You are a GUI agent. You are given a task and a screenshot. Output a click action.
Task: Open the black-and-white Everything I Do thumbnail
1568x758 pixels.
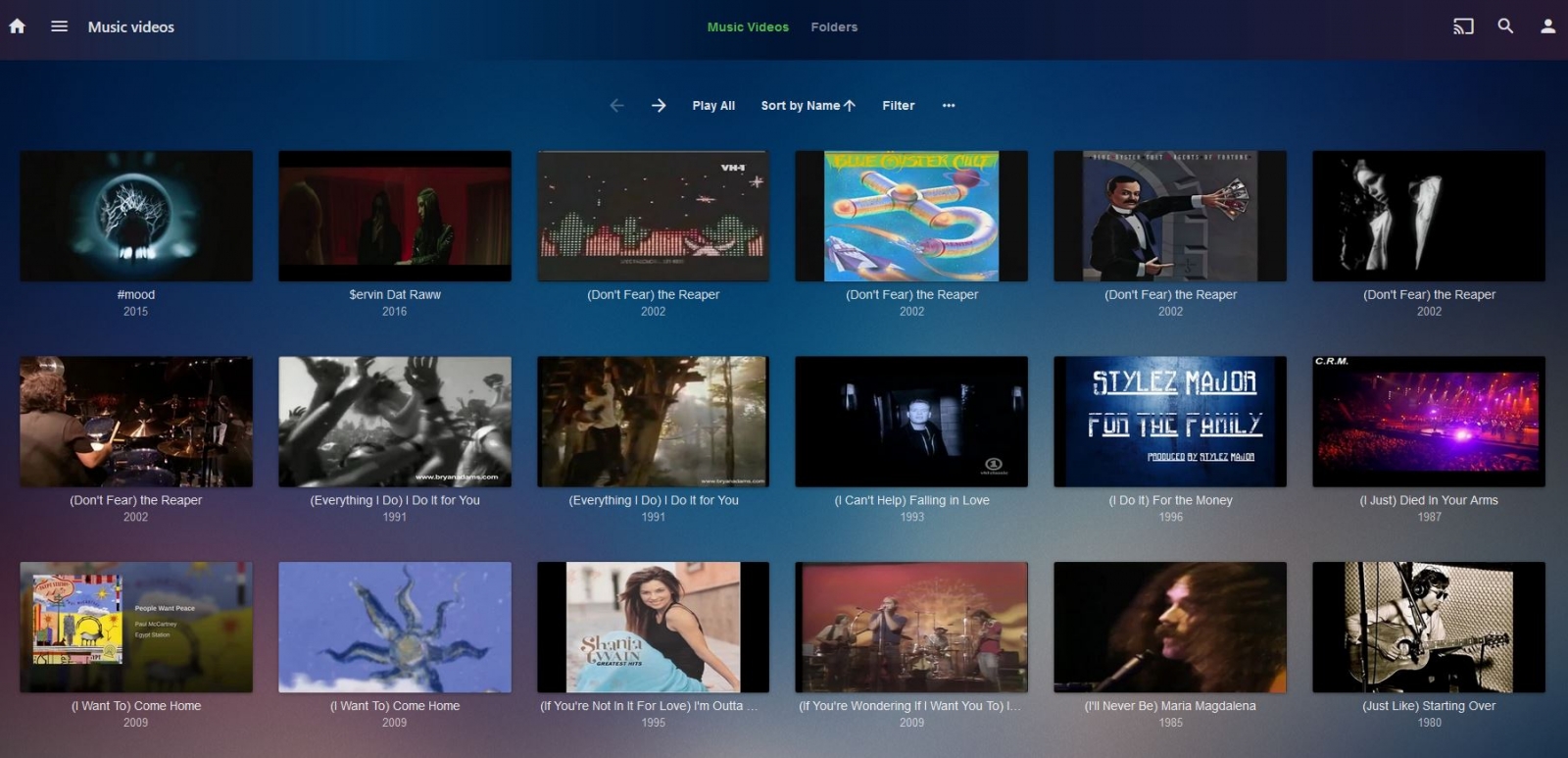coord(395,422)
